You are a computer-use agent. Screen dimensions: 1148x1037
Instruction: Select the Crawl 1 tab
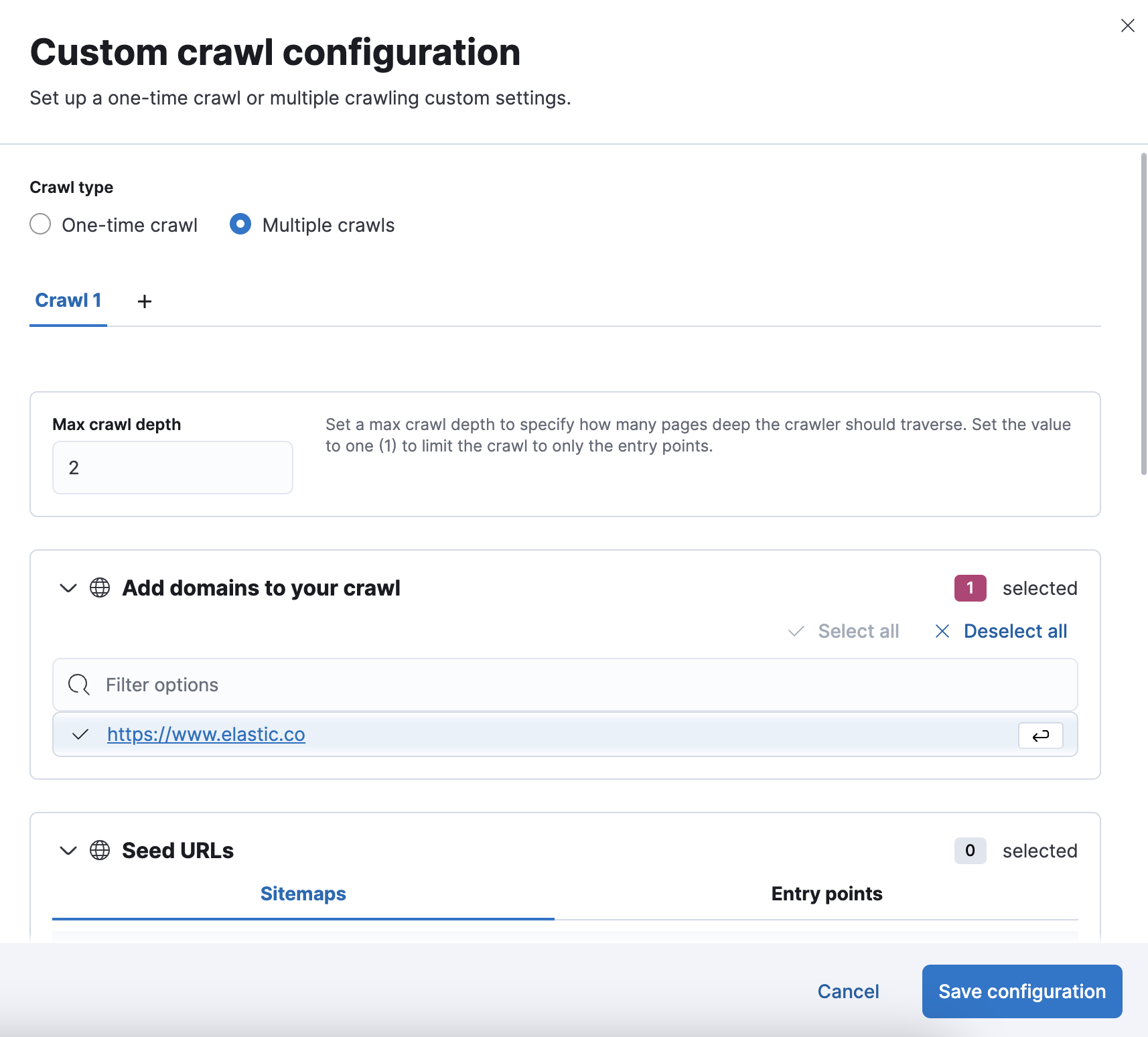(x=68, y=299)
